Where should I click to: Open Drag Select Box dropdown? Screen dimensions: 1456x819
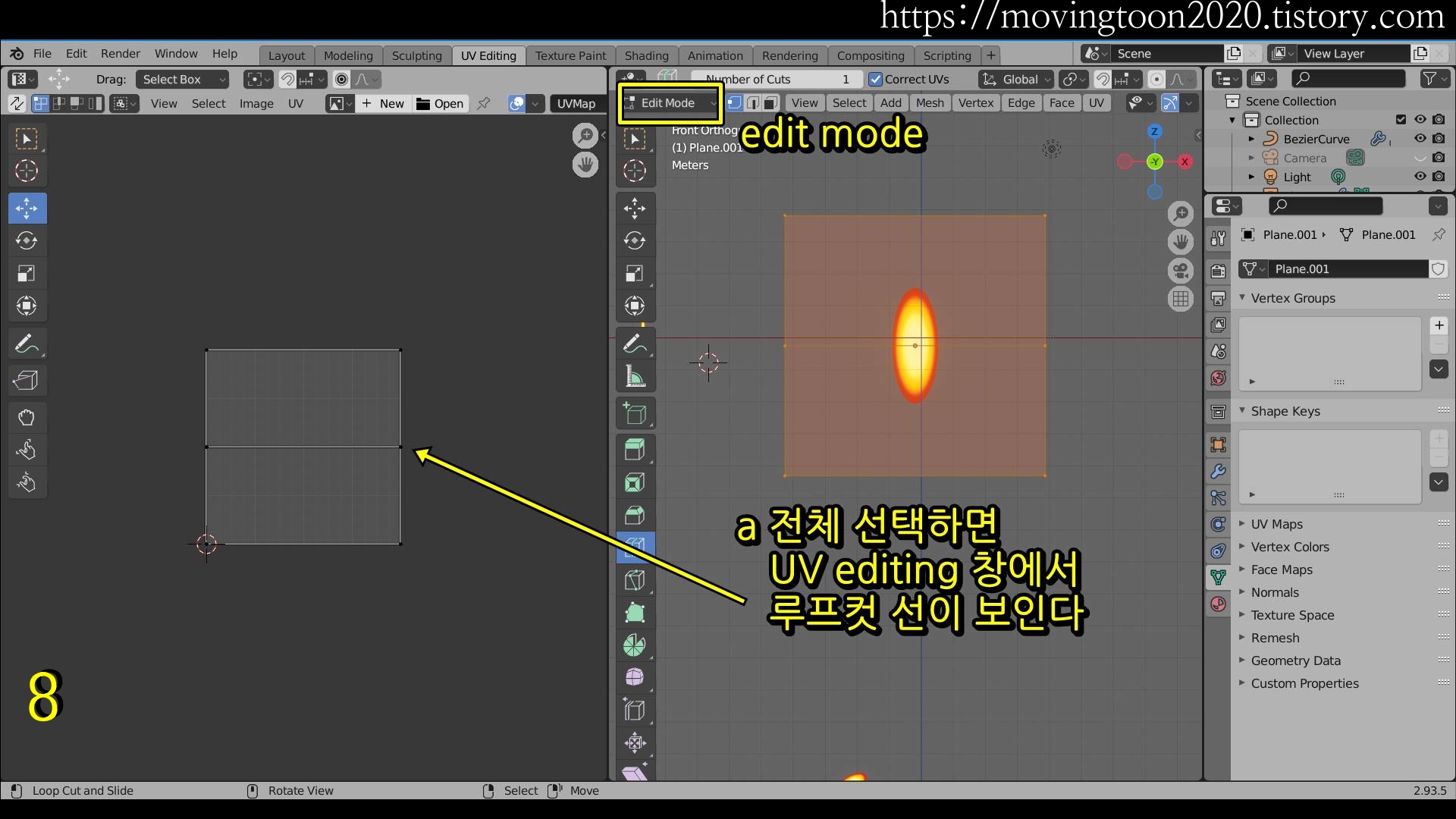tap(182, 80)
